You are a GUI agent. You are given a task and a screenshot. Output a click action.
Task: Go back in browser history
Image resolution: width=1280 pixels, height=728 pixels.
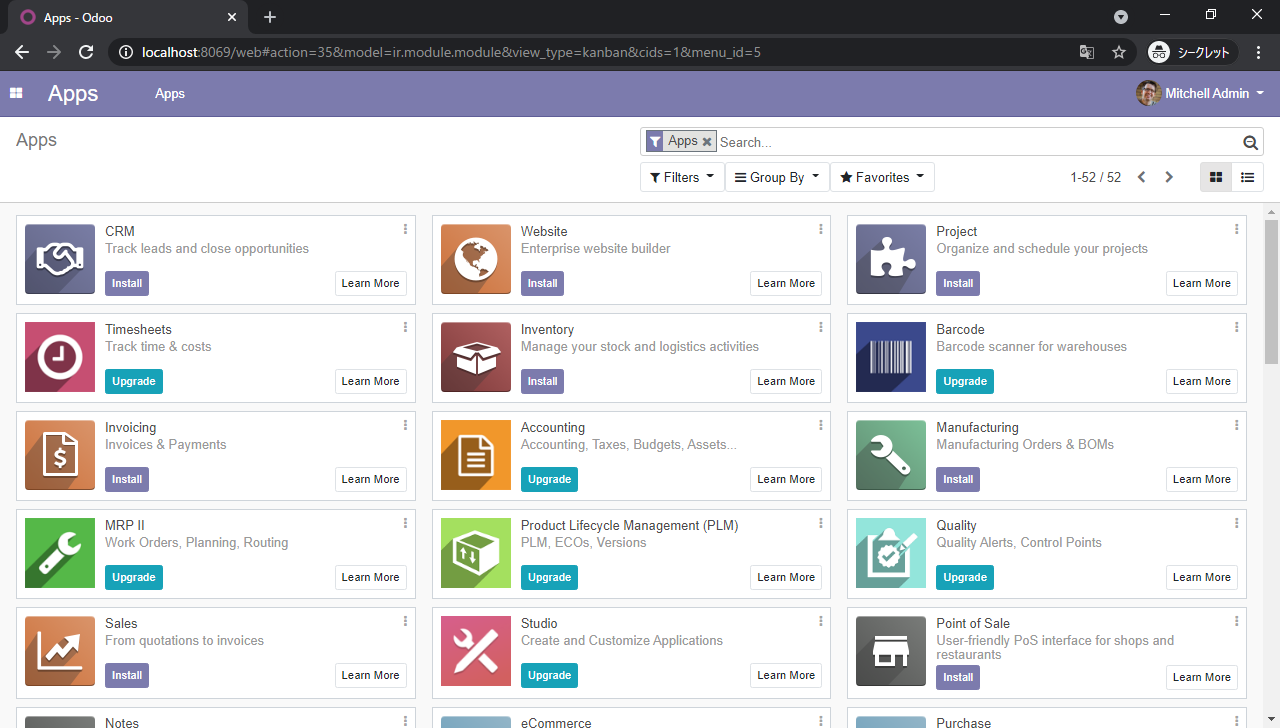point(22,52)
